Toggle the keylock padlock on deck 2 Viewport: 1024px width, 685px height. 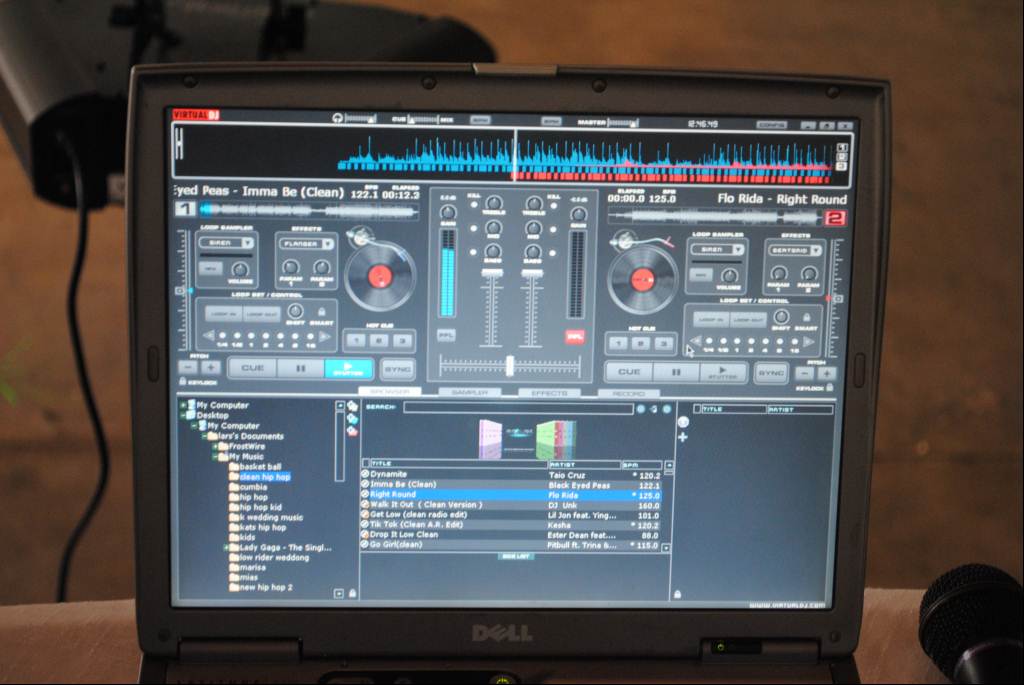[x=829, y=388]
